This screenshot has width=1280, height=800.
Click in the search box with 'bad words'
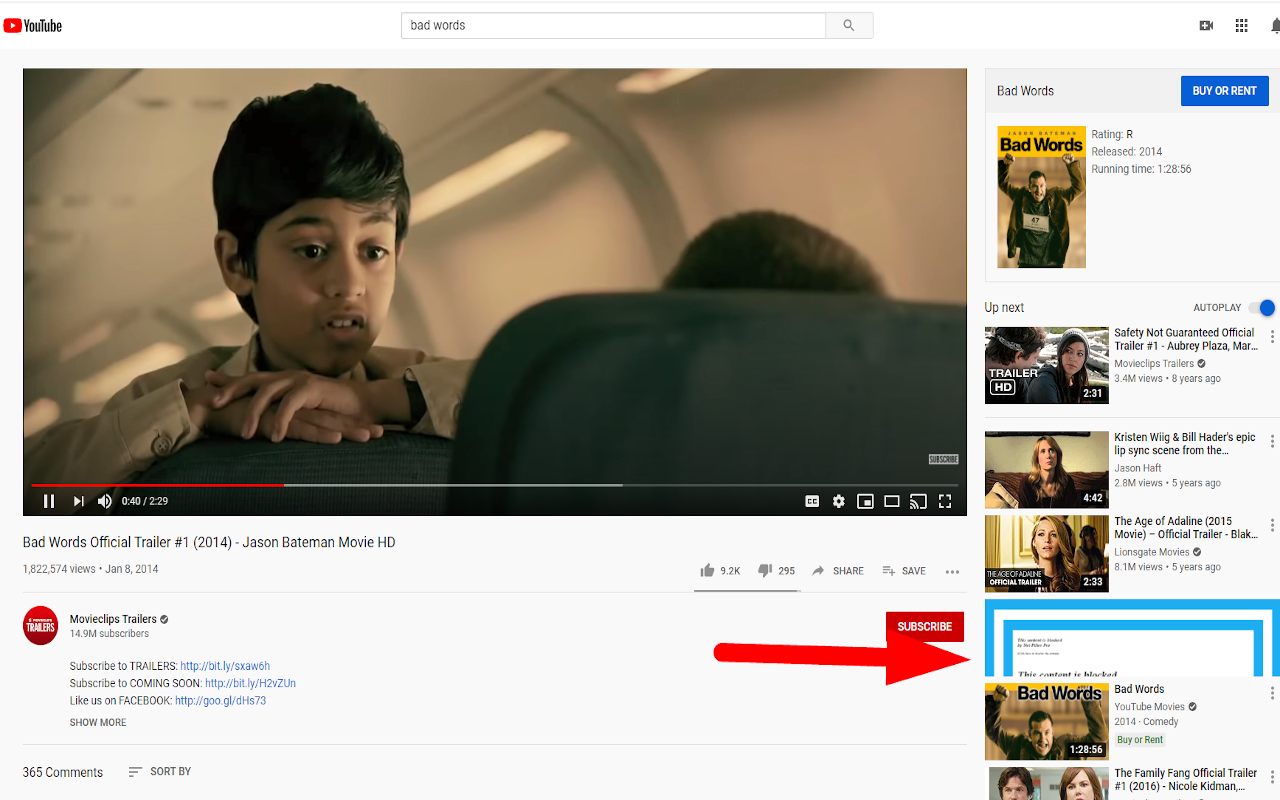614,25
